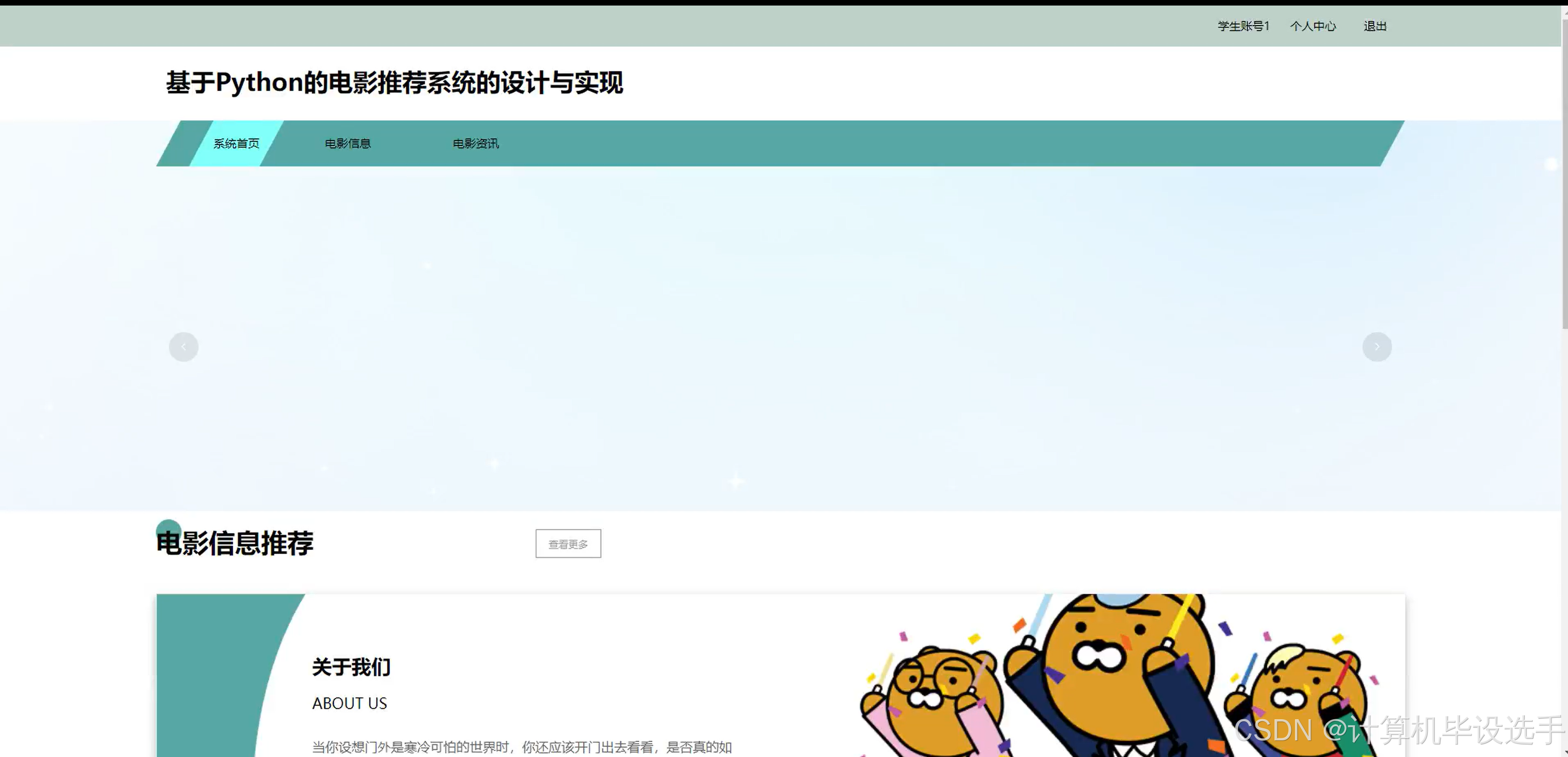Click the 学生账号1 account link
This screenshot has height=757, width=1568.
[1243, 26]
